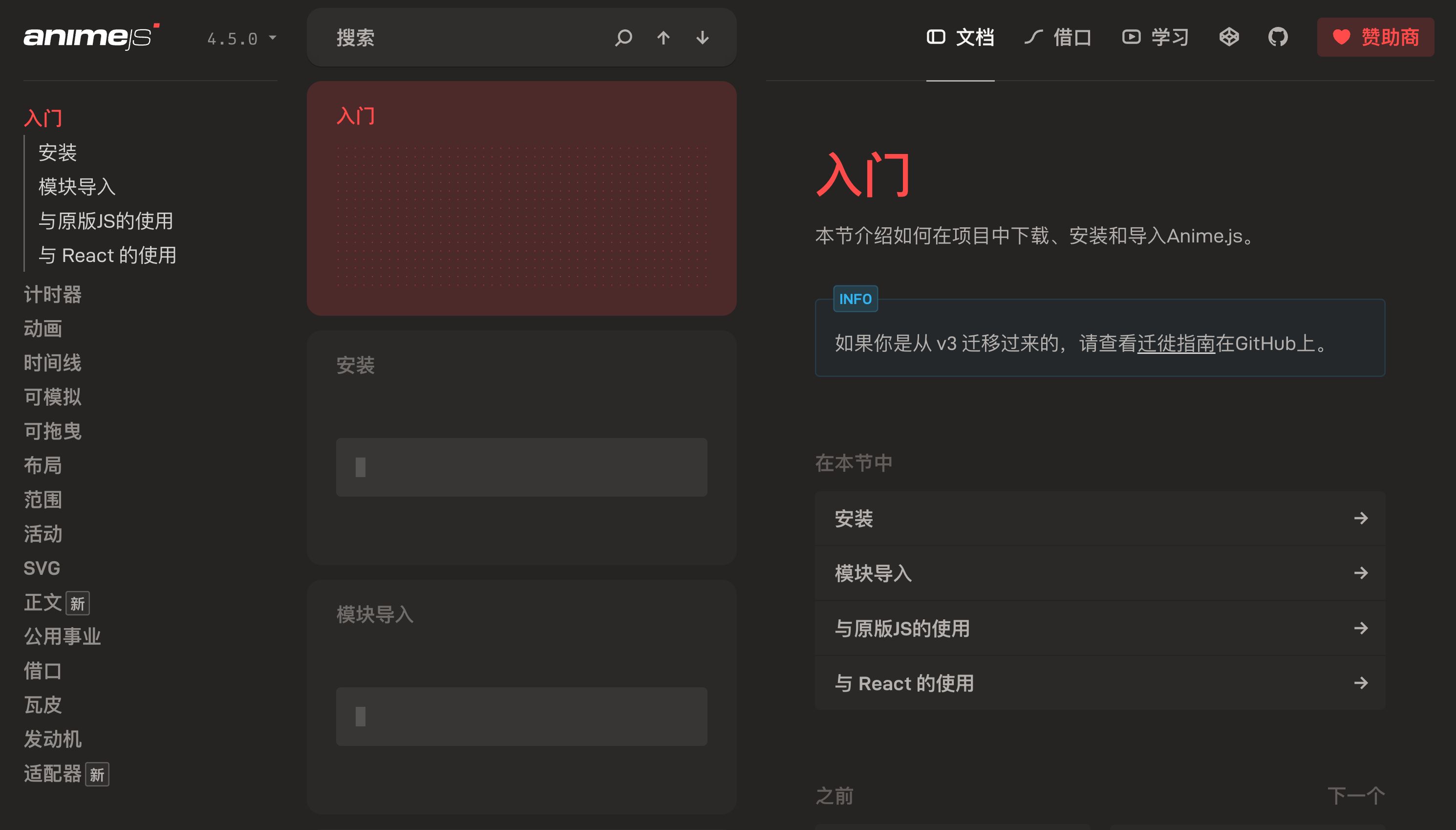Open 模块导入 in the section list
Viewport: 1456px width, 830px height.
click(x=1100, y=573)
